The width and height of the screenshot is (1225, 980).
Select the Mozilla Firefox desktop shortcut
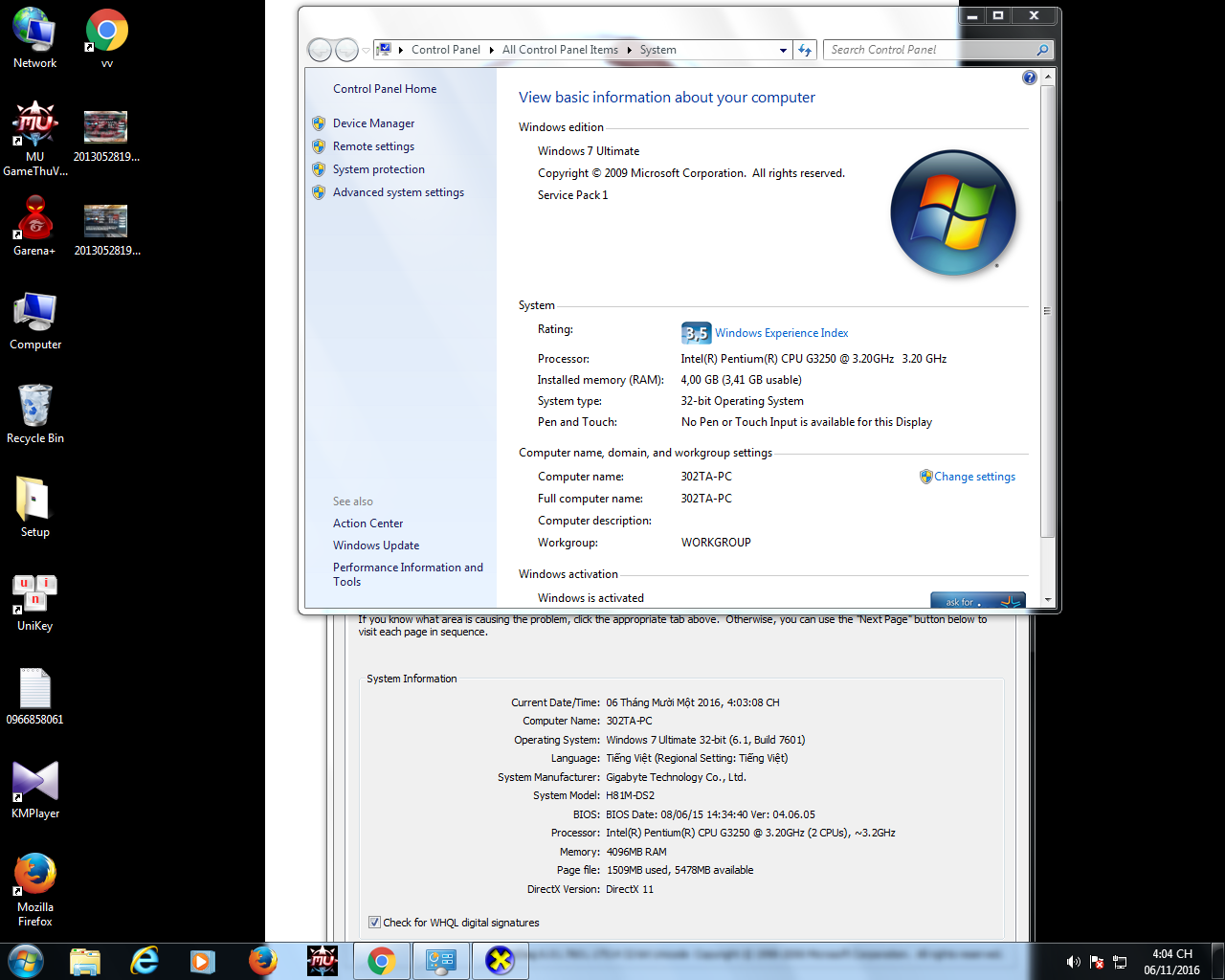(34, 890)
